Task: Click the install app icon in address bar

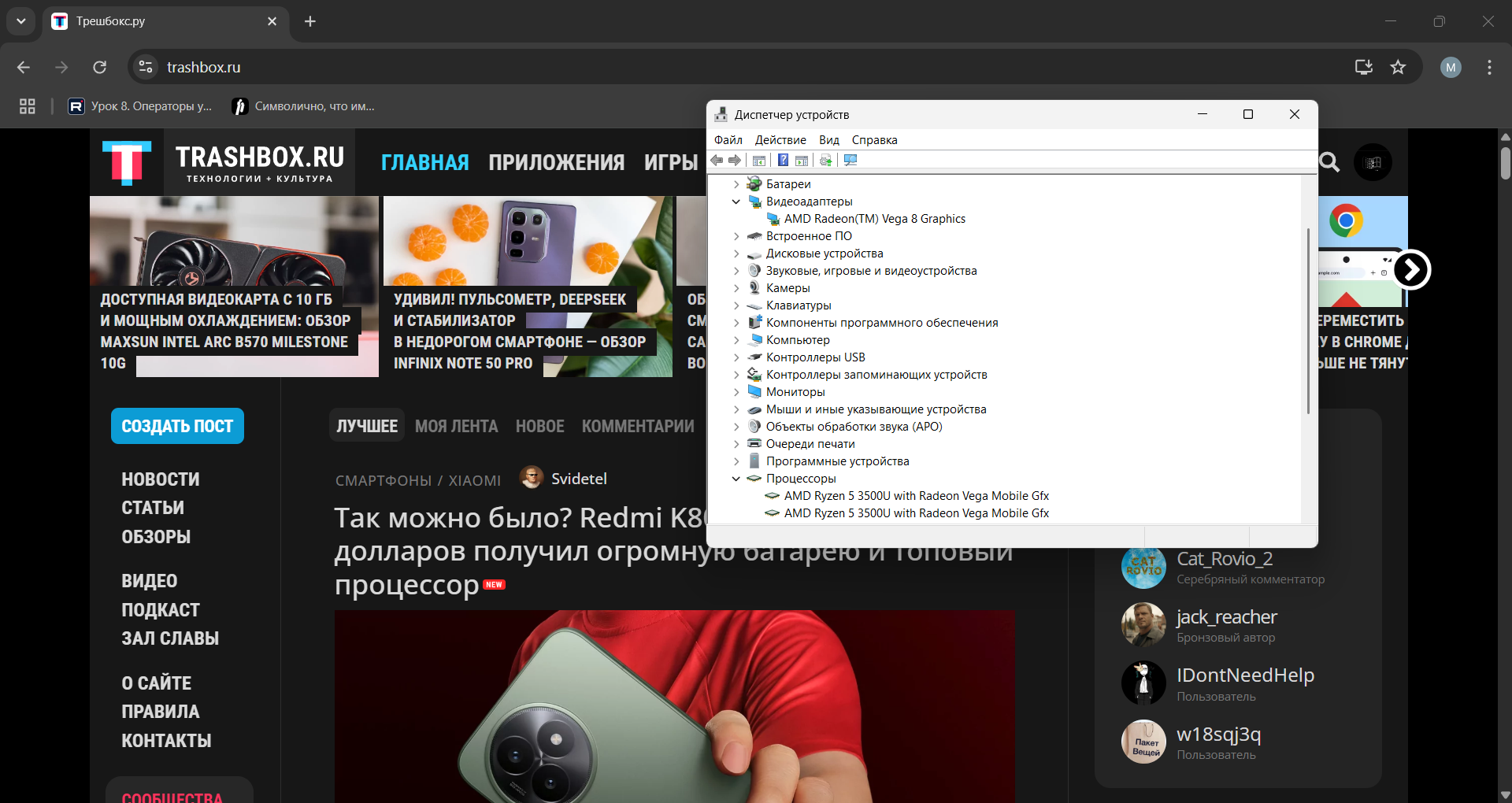Action: [1364, 67]
